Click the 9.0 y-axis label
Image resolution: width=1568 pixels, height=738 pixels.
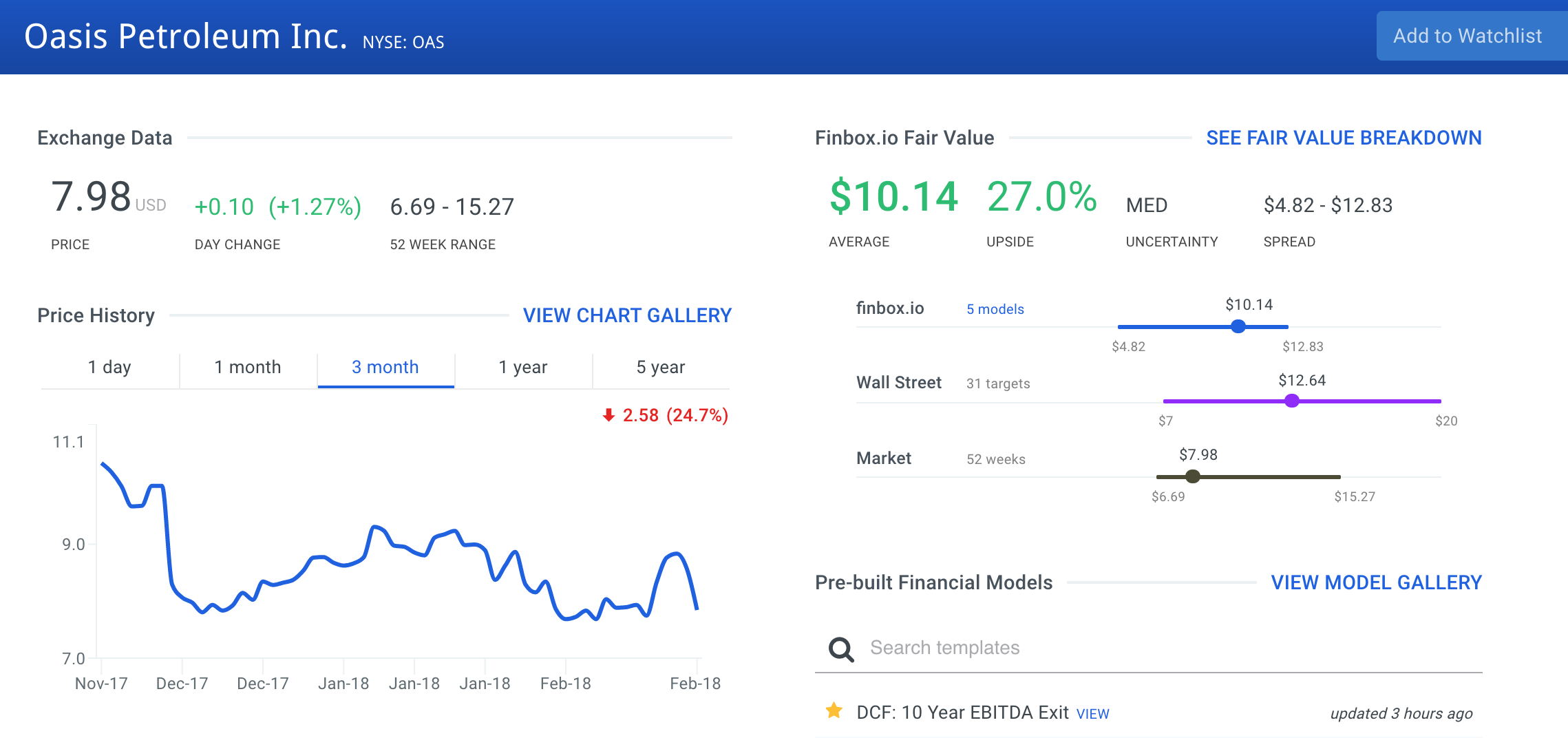click(73, 545)
